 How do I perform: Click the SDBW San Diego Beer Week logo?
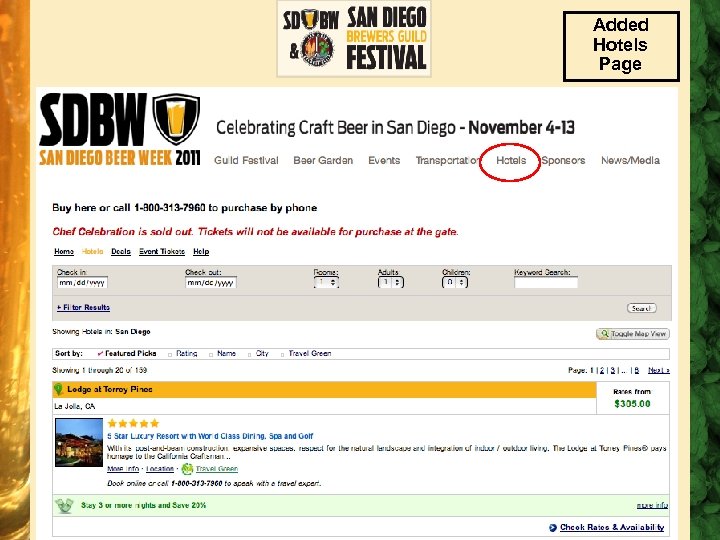coord(120,129)
